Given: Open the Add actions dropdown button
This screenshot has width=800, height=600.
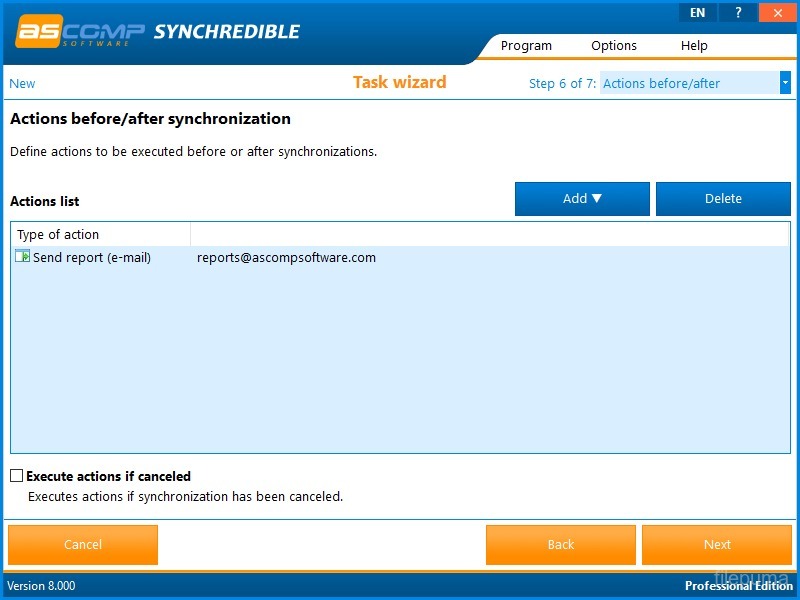Looking at the screenshot, I should [x=582, y=199].
